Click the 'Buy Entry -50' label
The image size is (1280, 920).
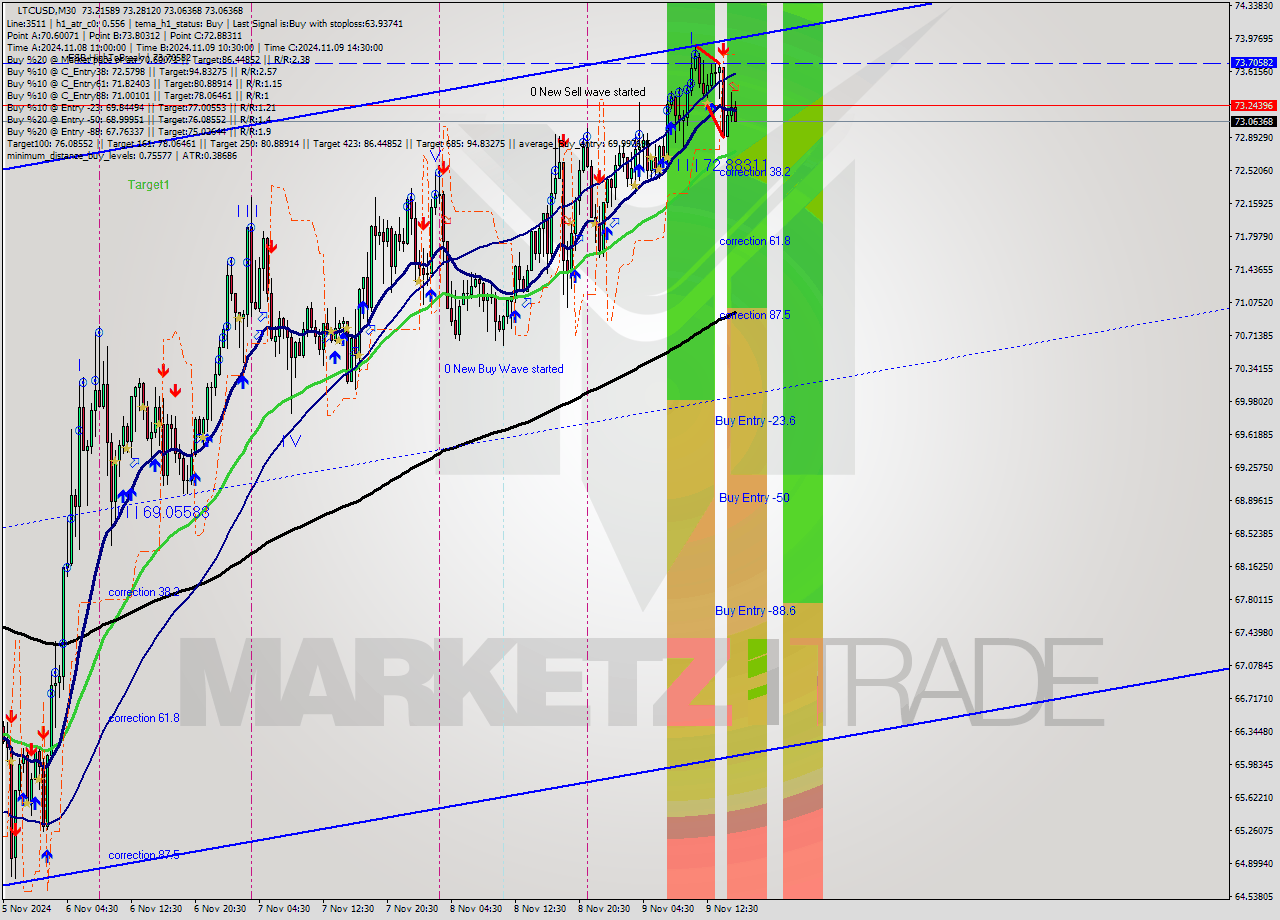pyautogui.click(x=754, y=498)
